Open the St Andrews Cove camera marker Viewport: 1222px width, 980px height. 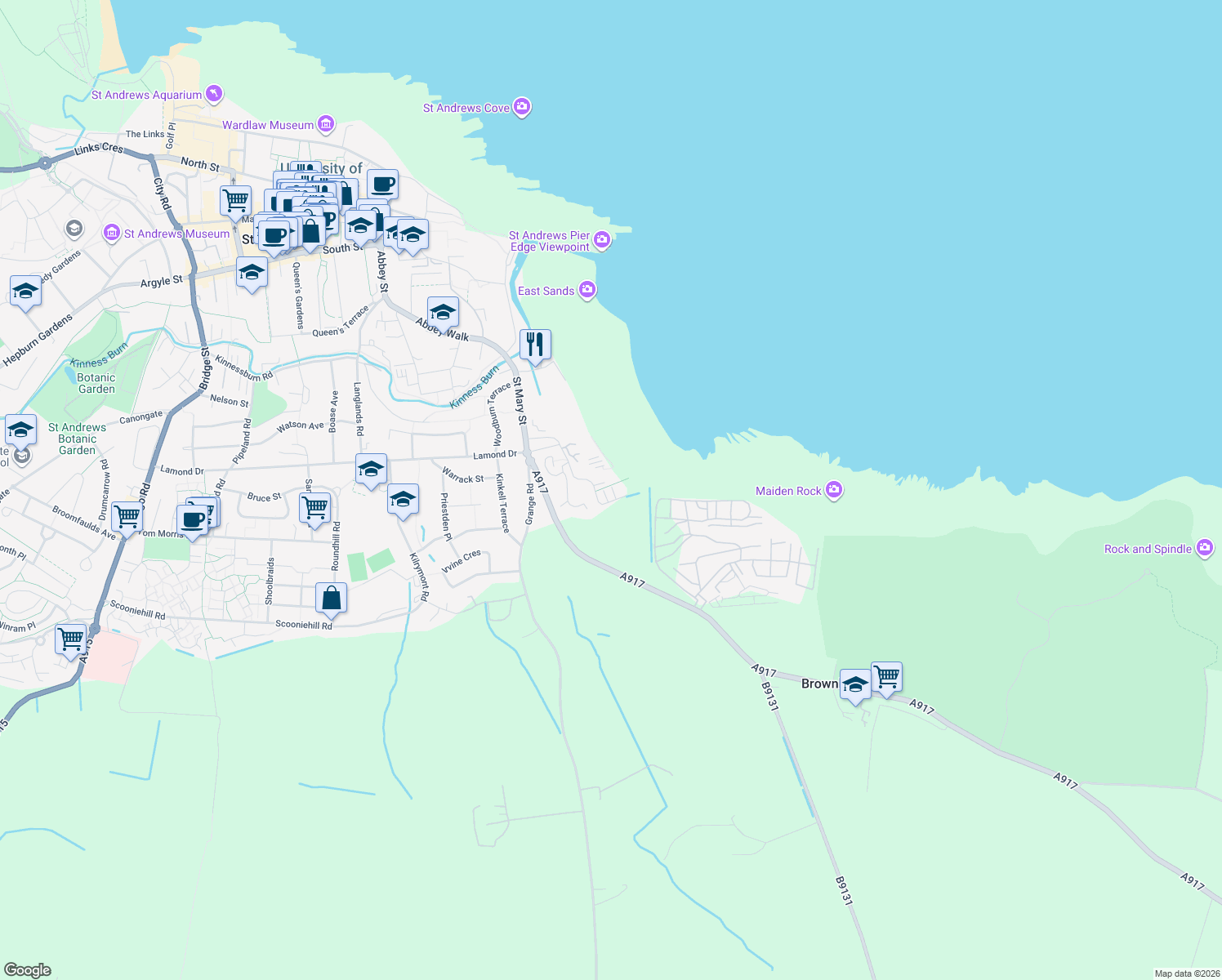pos(522,107)
